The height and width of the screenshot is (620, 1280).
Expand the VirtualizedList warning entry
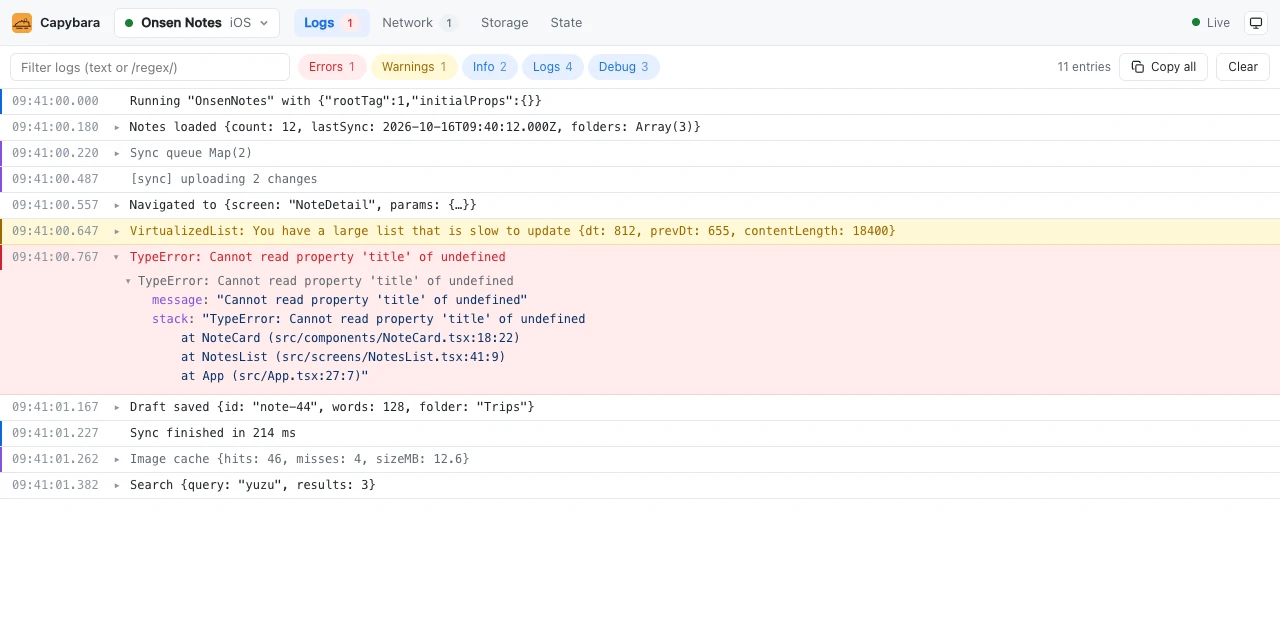(117, 231)
